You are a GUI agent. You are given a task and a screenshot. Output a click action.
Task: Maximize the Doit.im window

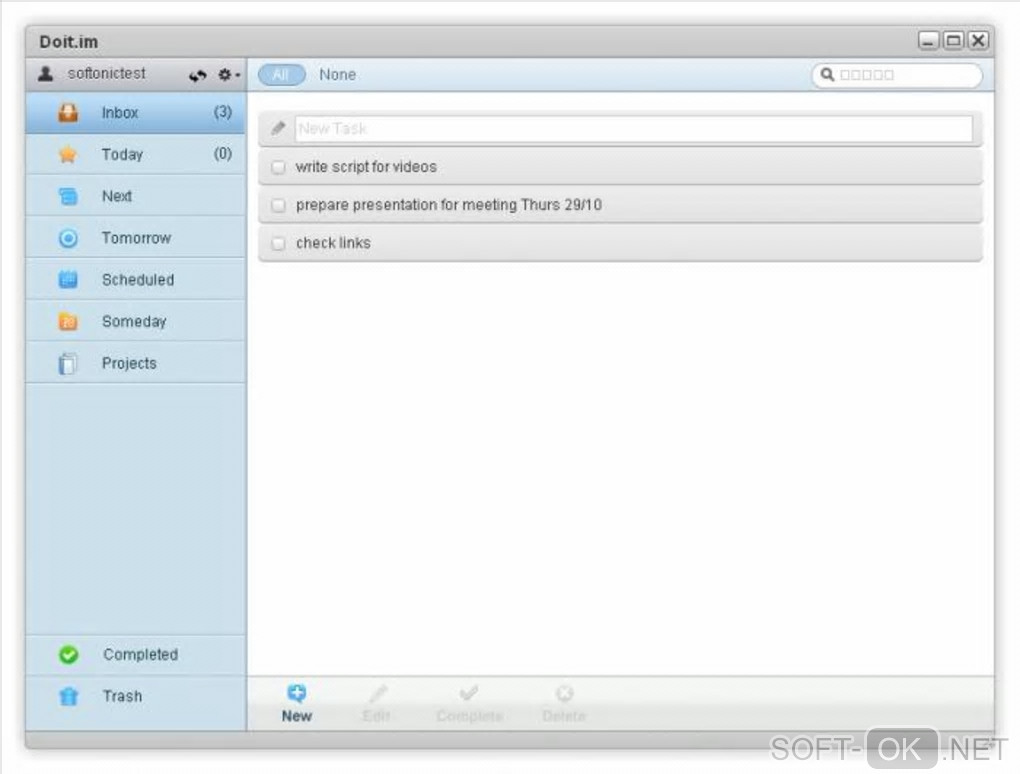[x=953, y=41]
